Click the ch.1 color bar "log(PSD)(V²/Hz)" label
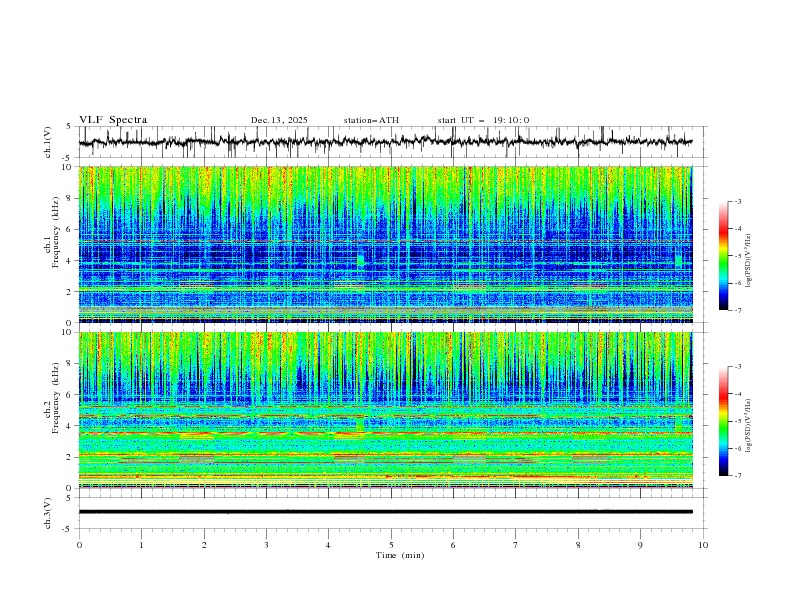This screenshot has width=792, height=612. pos(749,260)
